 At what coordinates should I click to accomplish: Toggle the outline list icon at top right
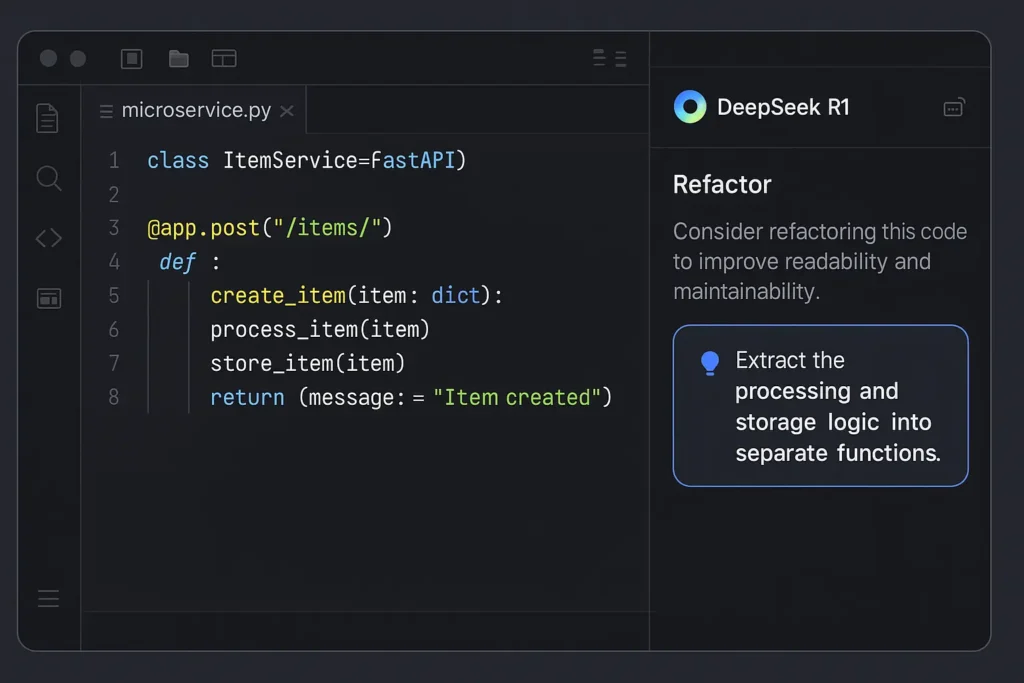tap(610, 58)
